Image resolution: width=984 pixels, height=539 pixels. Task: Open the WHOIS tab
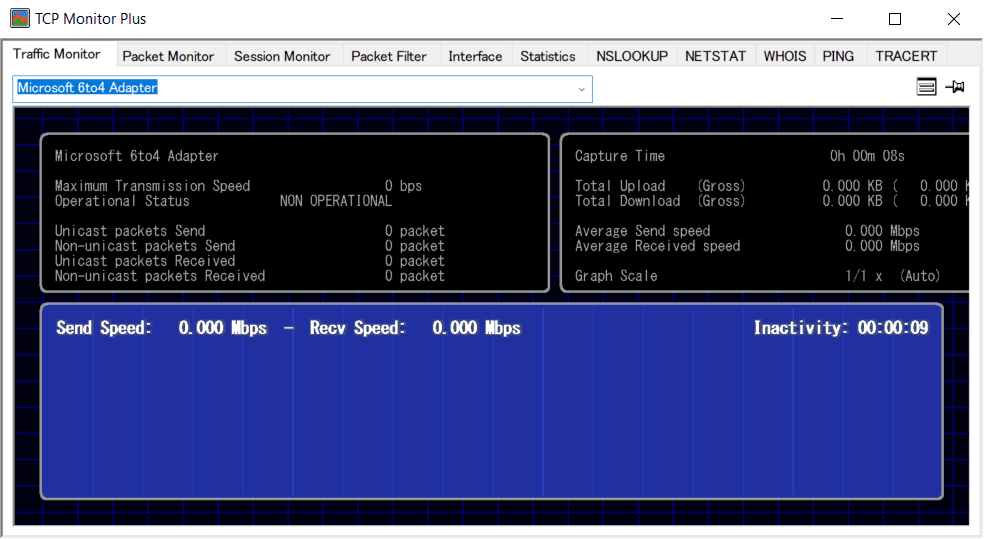[784, 56]
